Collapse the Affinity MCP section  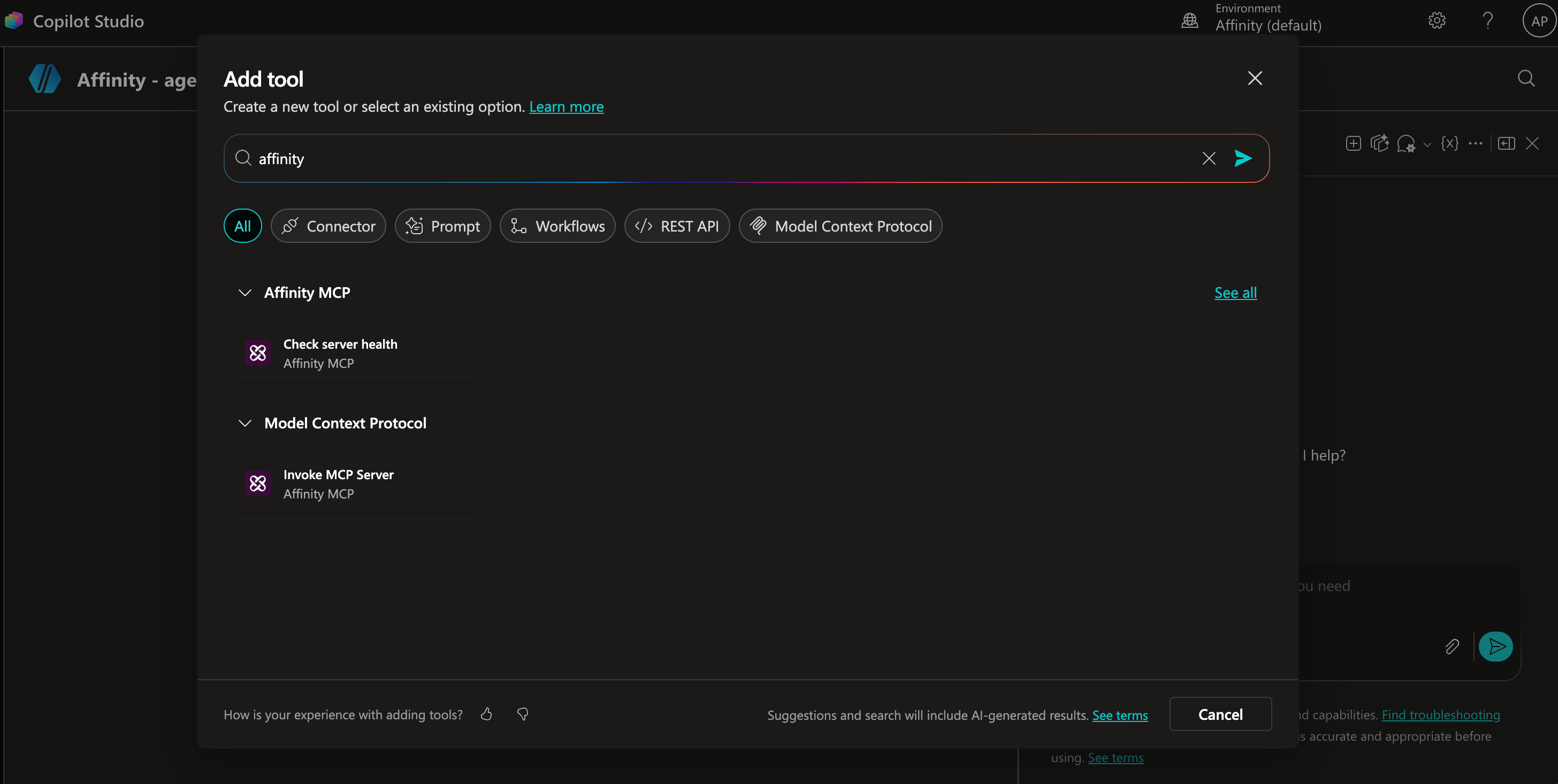245,293
